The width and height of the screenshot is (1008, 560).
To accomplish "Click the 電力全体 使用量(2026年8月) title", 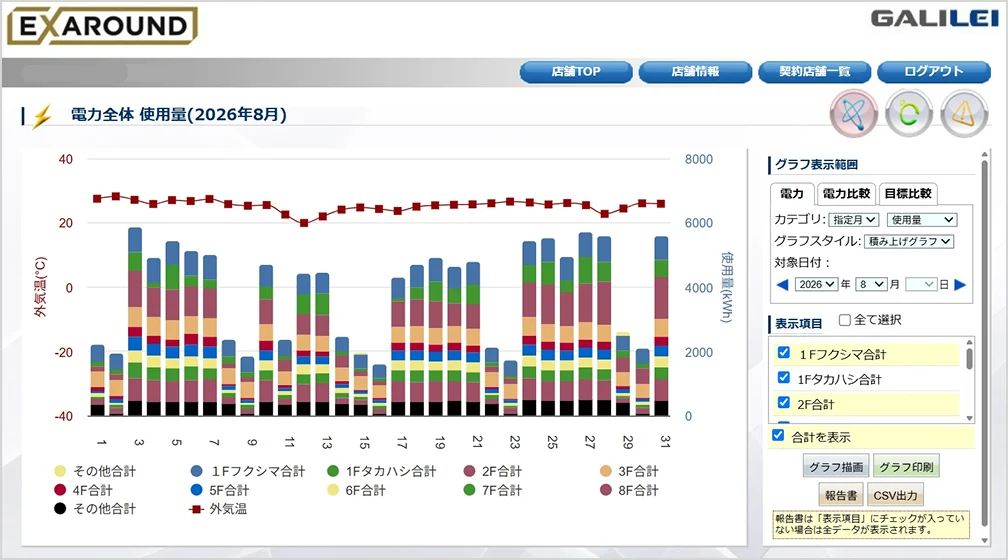I will 179,114.
